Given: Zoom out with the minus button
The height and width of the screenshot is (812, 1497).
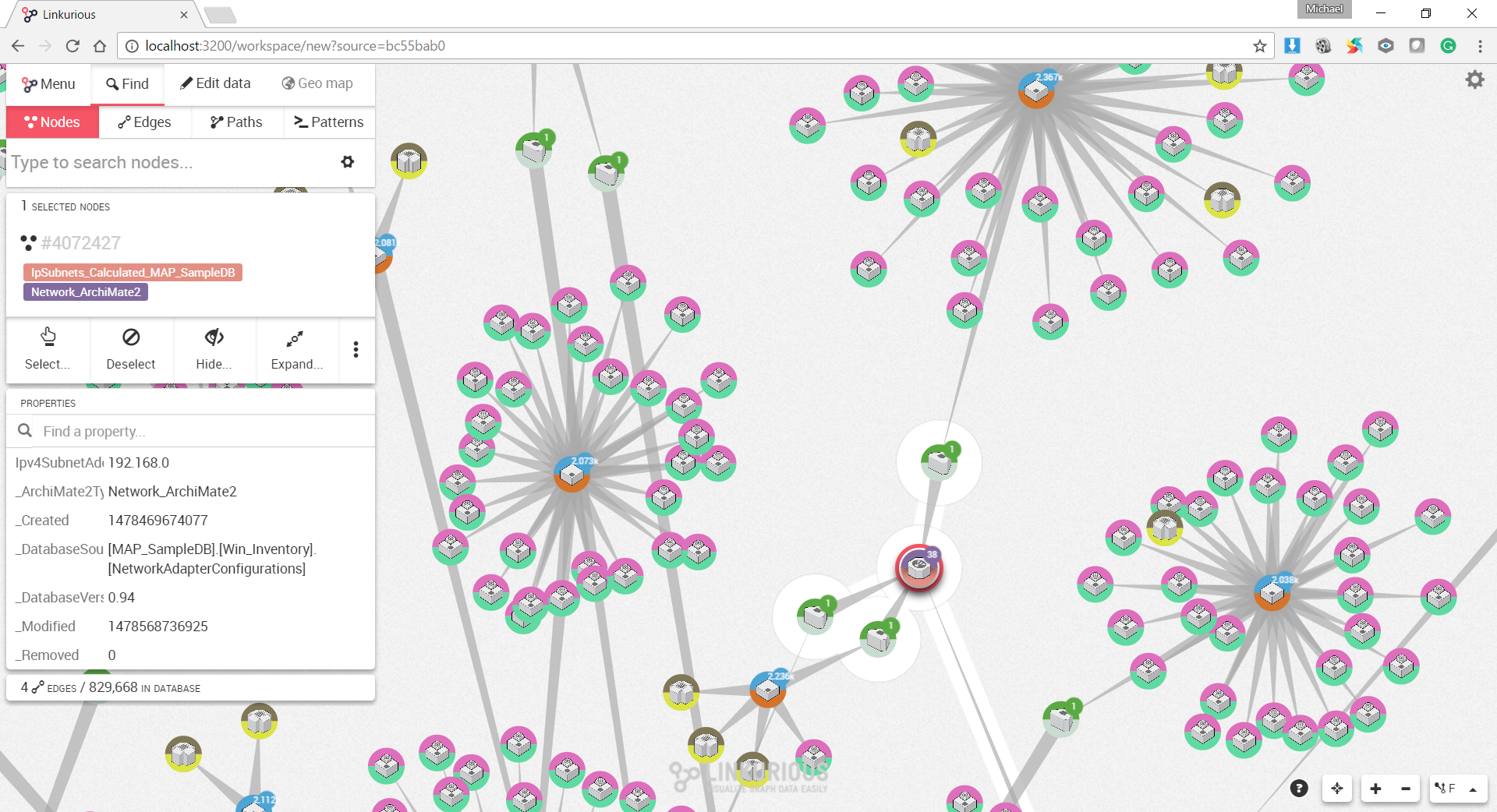Looking at the screenshot, I should (x=1406, y=789).
